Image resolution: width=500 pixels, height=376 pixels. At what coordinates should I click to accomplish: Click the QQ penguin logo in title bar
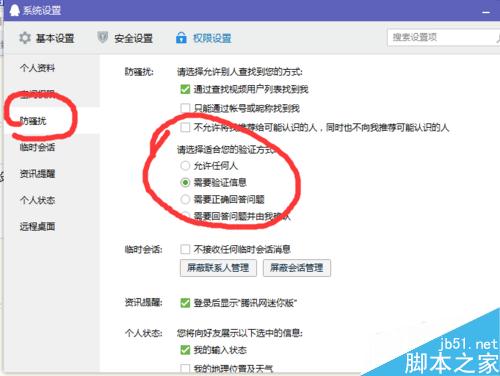coord(14,10)
